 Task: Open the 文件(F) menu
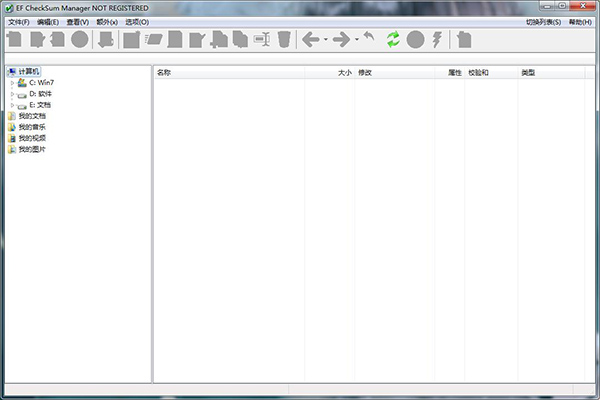19,22
